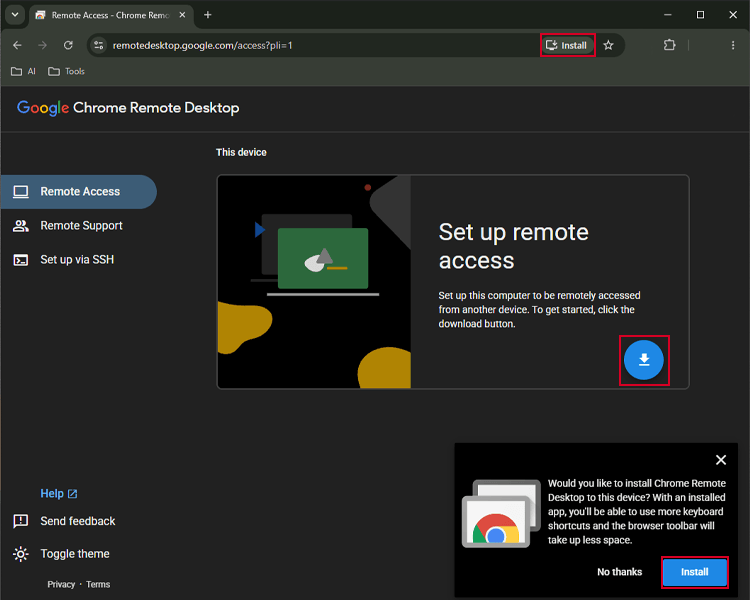Select the Remote Access browser tab

point(111,15)
